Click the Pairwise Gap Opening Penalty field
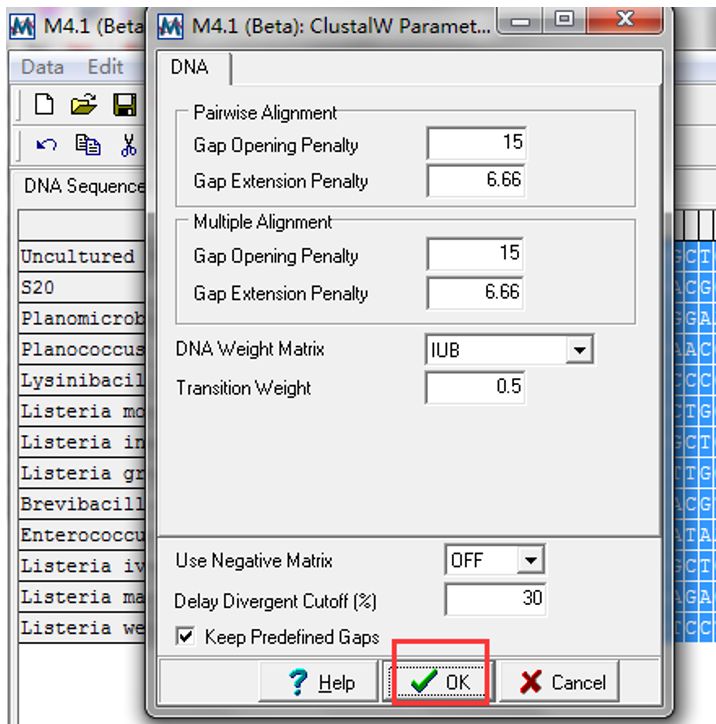Image resolution: width=716 pixels, height=724 pixels. [x=476, y=144]
